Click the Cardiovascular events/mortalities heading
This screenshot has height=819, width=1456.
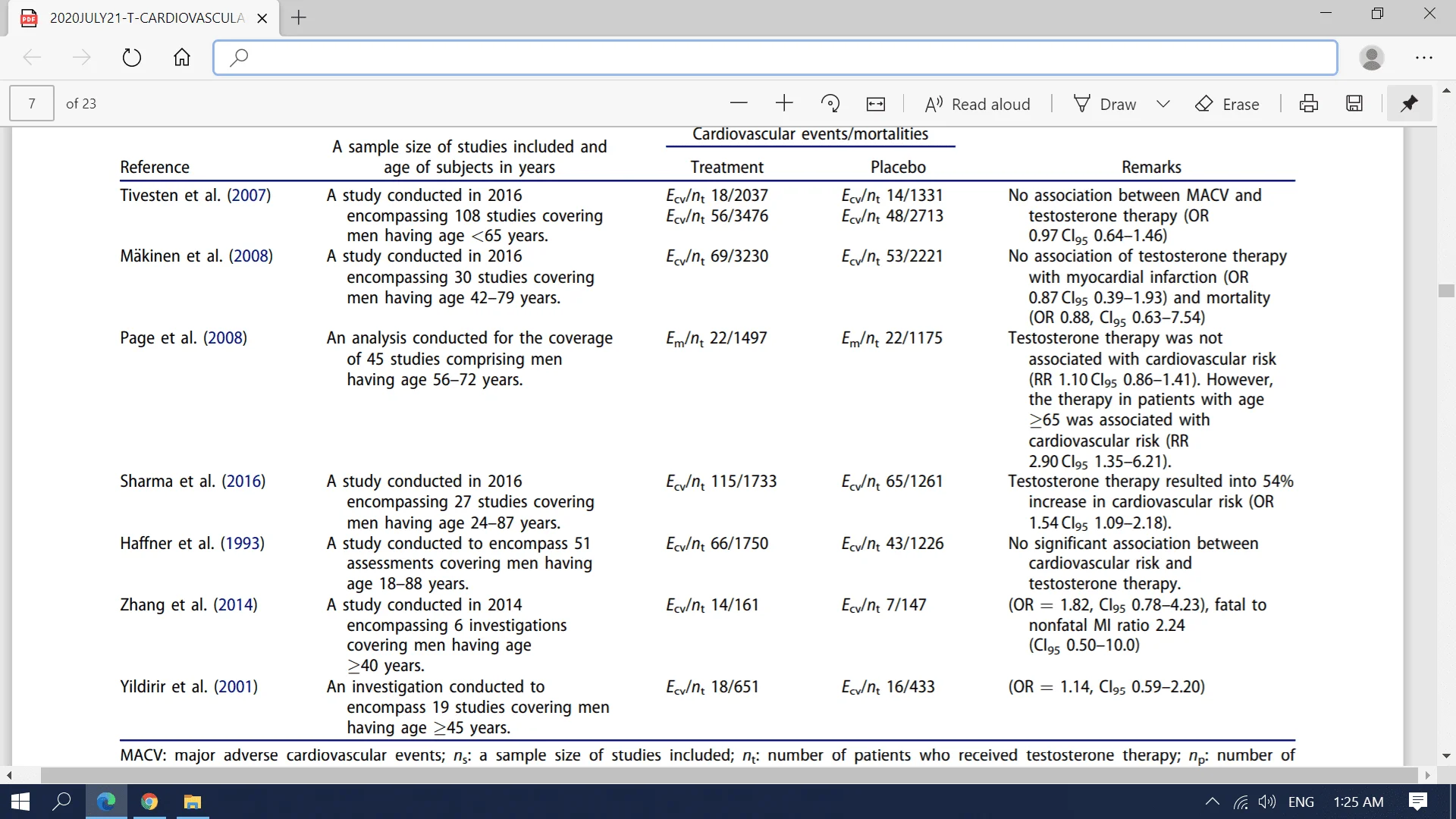[x=810, y=134]
